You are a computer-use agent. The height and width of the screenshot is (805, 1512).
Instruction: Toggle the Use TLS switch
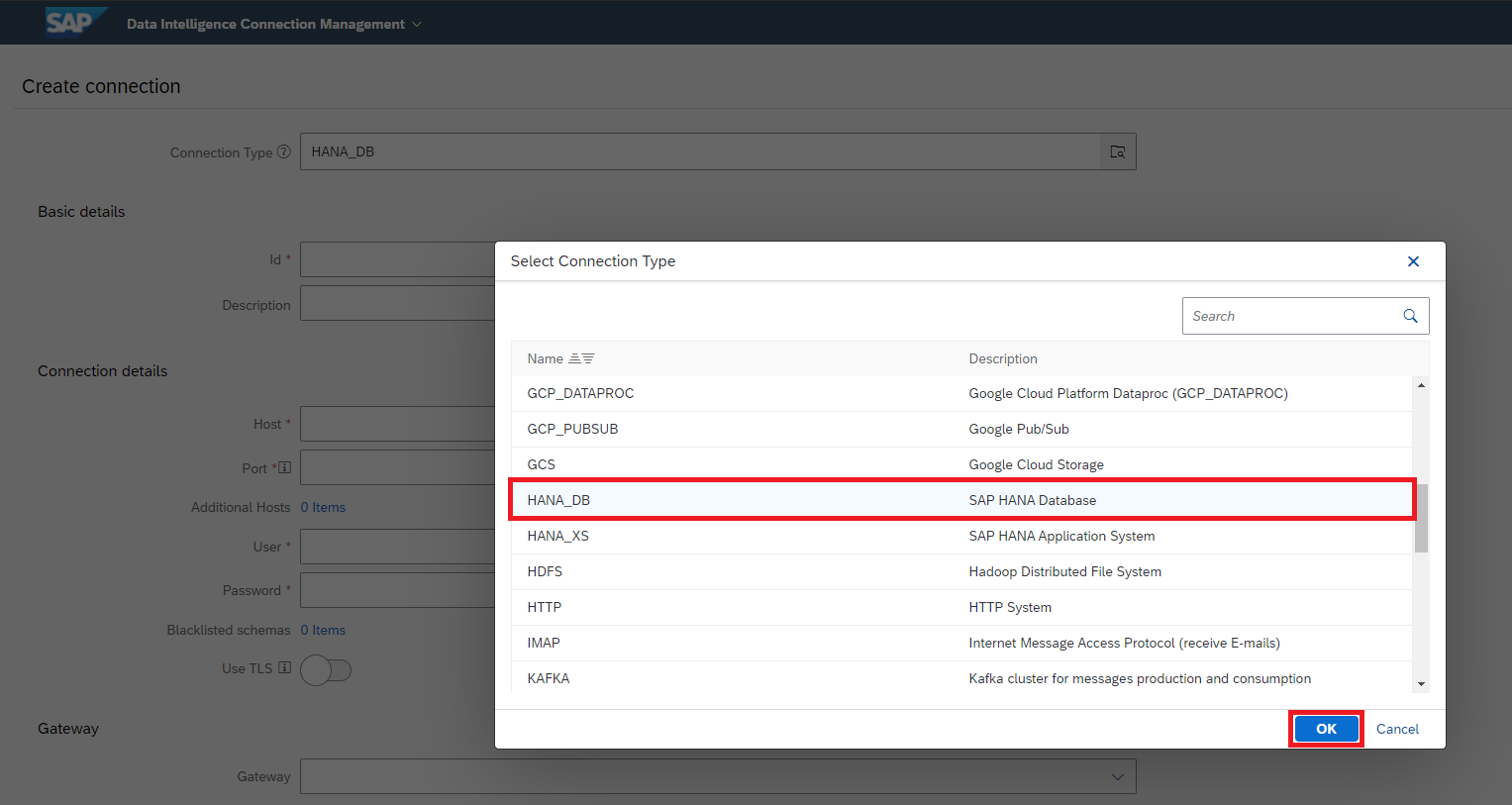(326, 670)
